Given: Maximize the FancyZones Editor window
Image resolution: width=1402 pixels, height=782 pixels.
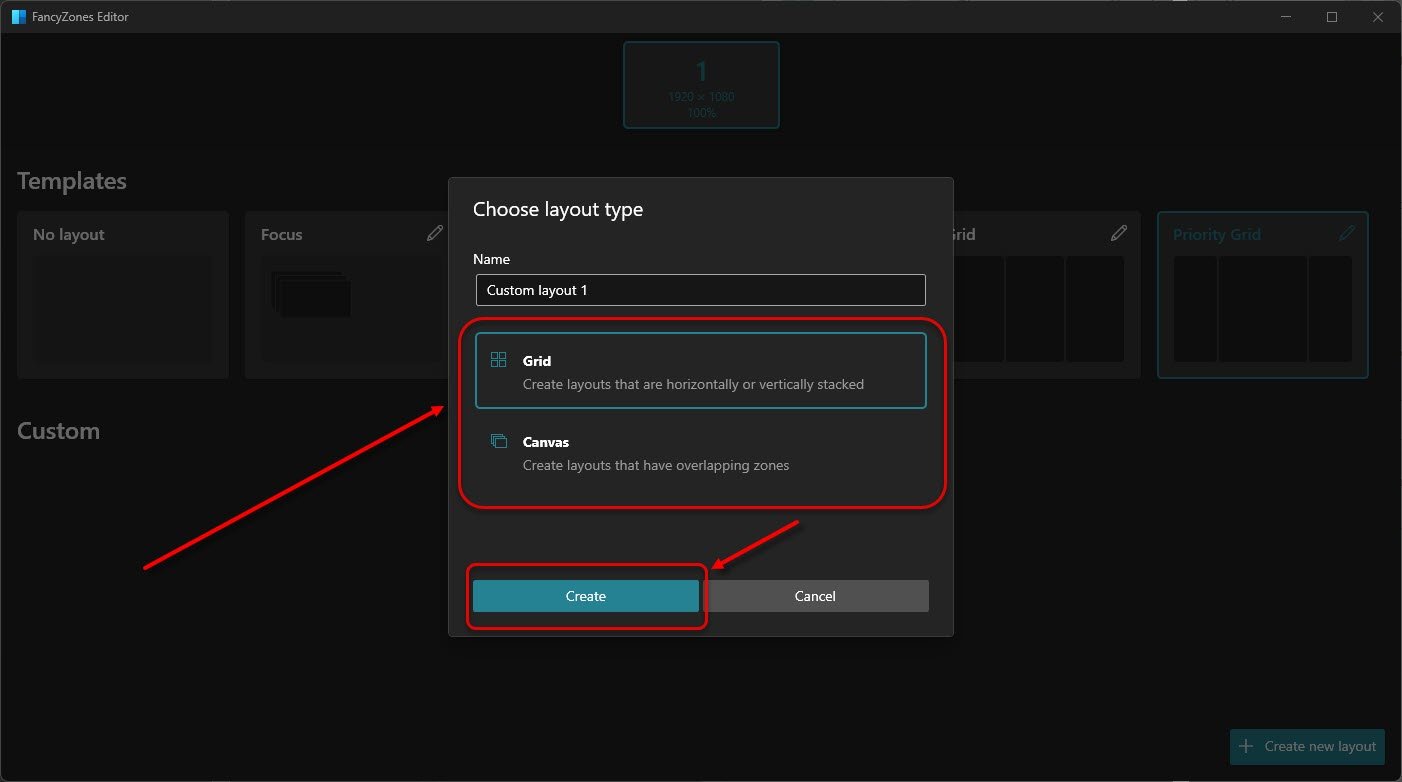Looking at the screenshot, I should click(1332, 17).
